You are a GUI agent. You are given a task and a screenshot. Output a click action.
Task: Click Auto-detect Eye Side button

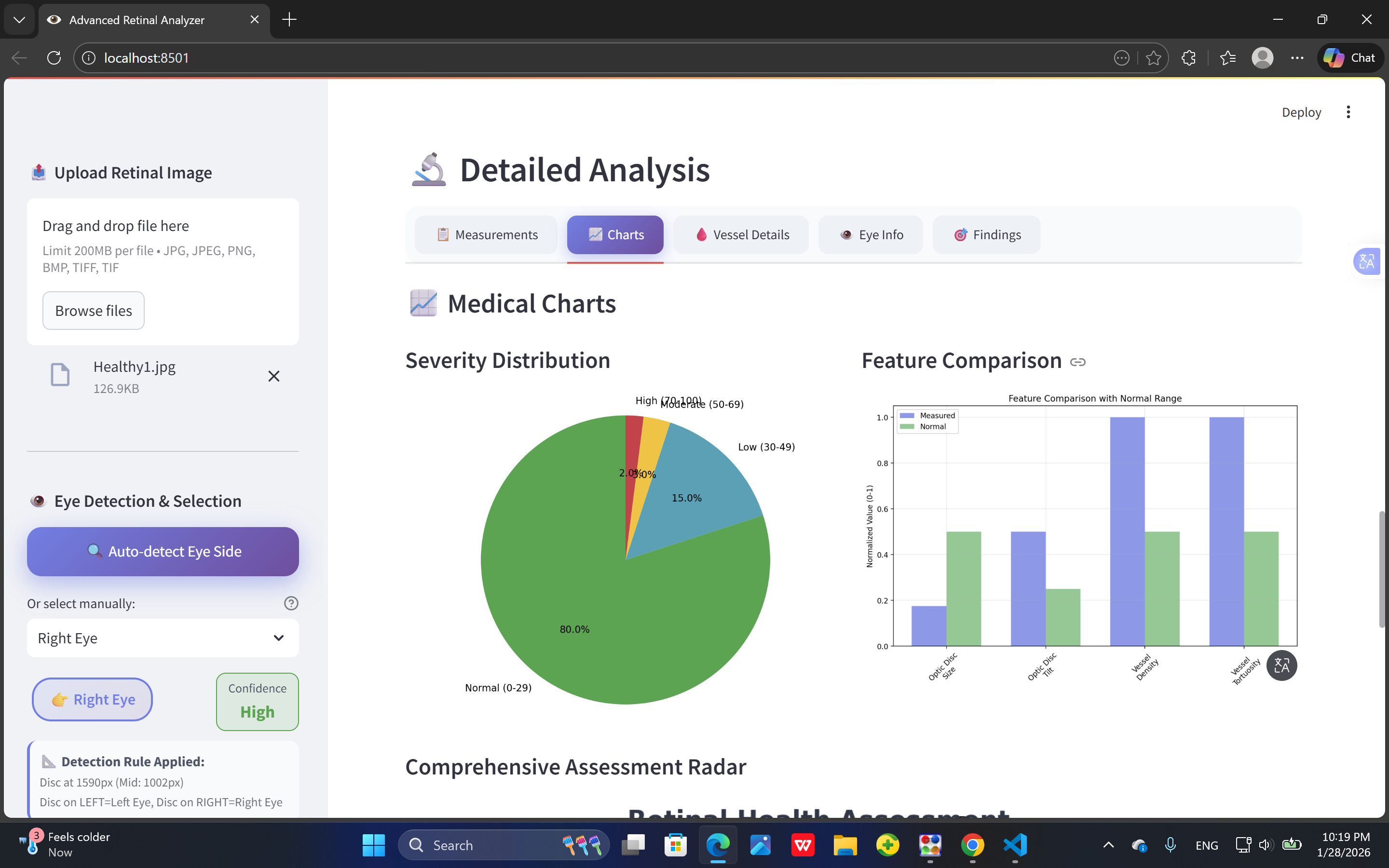tap(163, 551)
